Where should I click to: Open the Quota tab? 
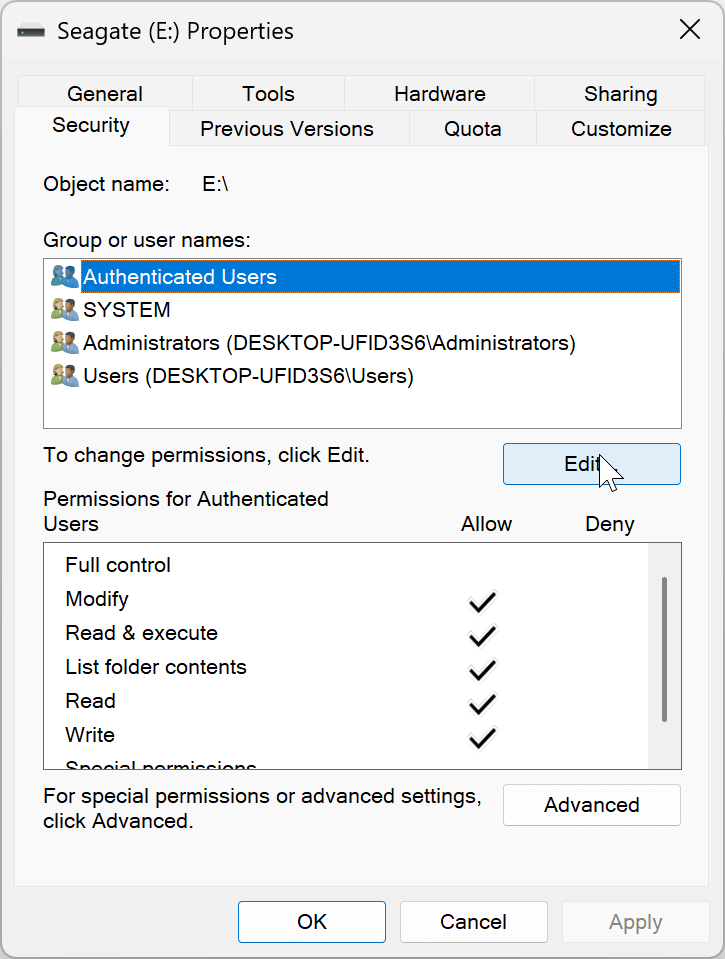[472, 128]
